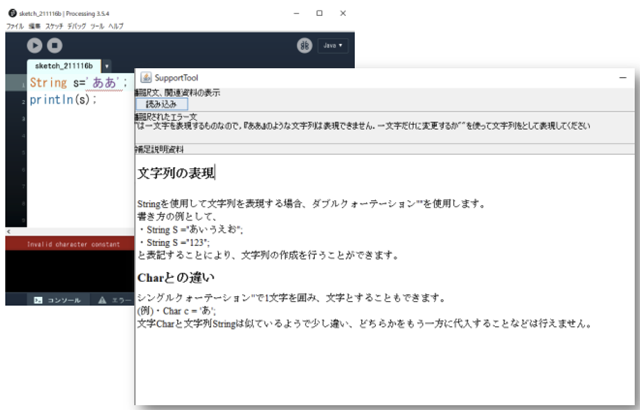Open the ツール menu
Screen dimensions: 640x410
click(97, 25)
